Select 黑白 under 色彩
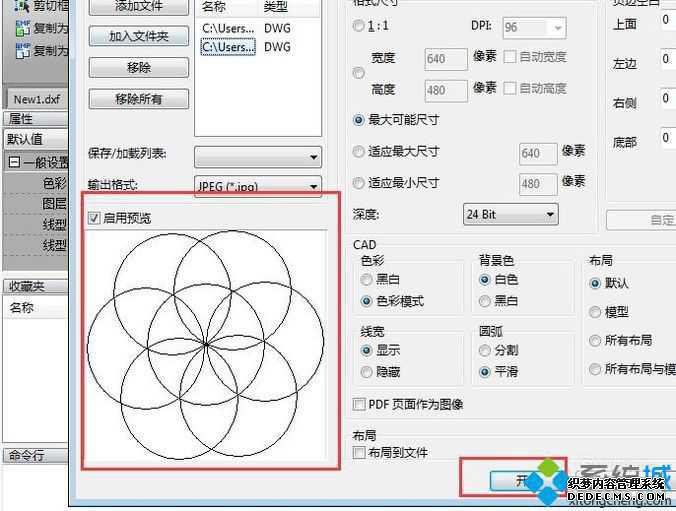Viewport: 676px width, 511px height. tap(366, 280)
